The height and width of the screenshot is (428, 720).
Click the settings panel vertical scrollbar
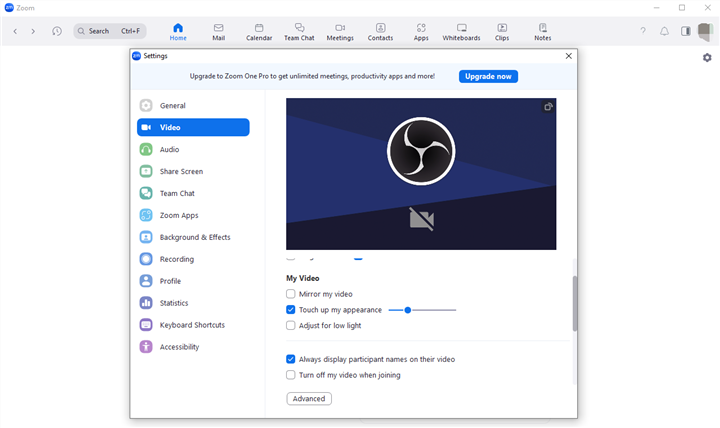click(574, 303)
